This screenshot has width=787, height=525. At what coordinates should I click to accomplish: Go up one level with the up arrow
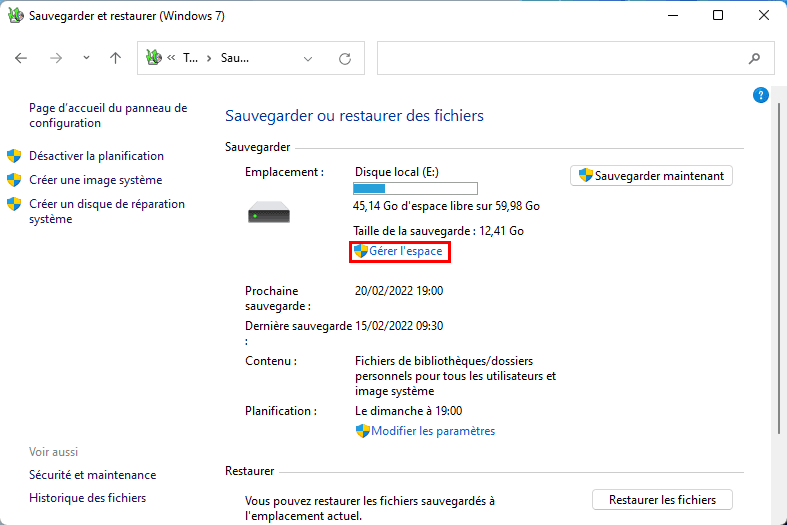pyautogui.click(x=115, y=58)
